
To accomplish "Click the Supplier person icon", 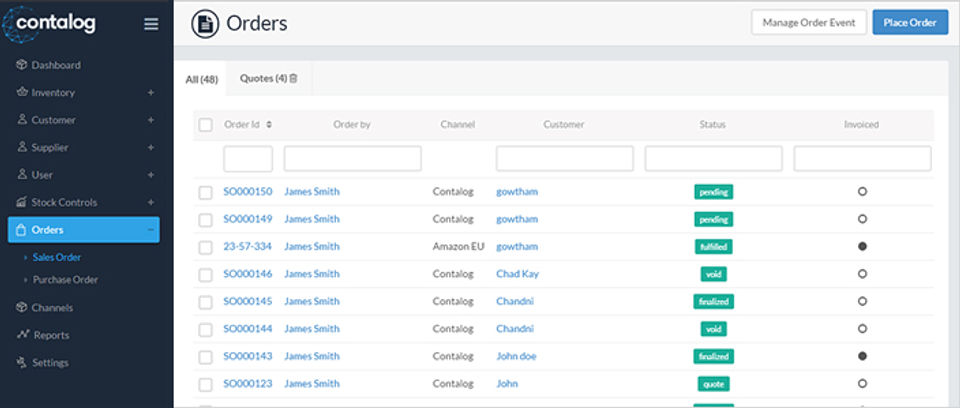I will click(x=22, y=147).
